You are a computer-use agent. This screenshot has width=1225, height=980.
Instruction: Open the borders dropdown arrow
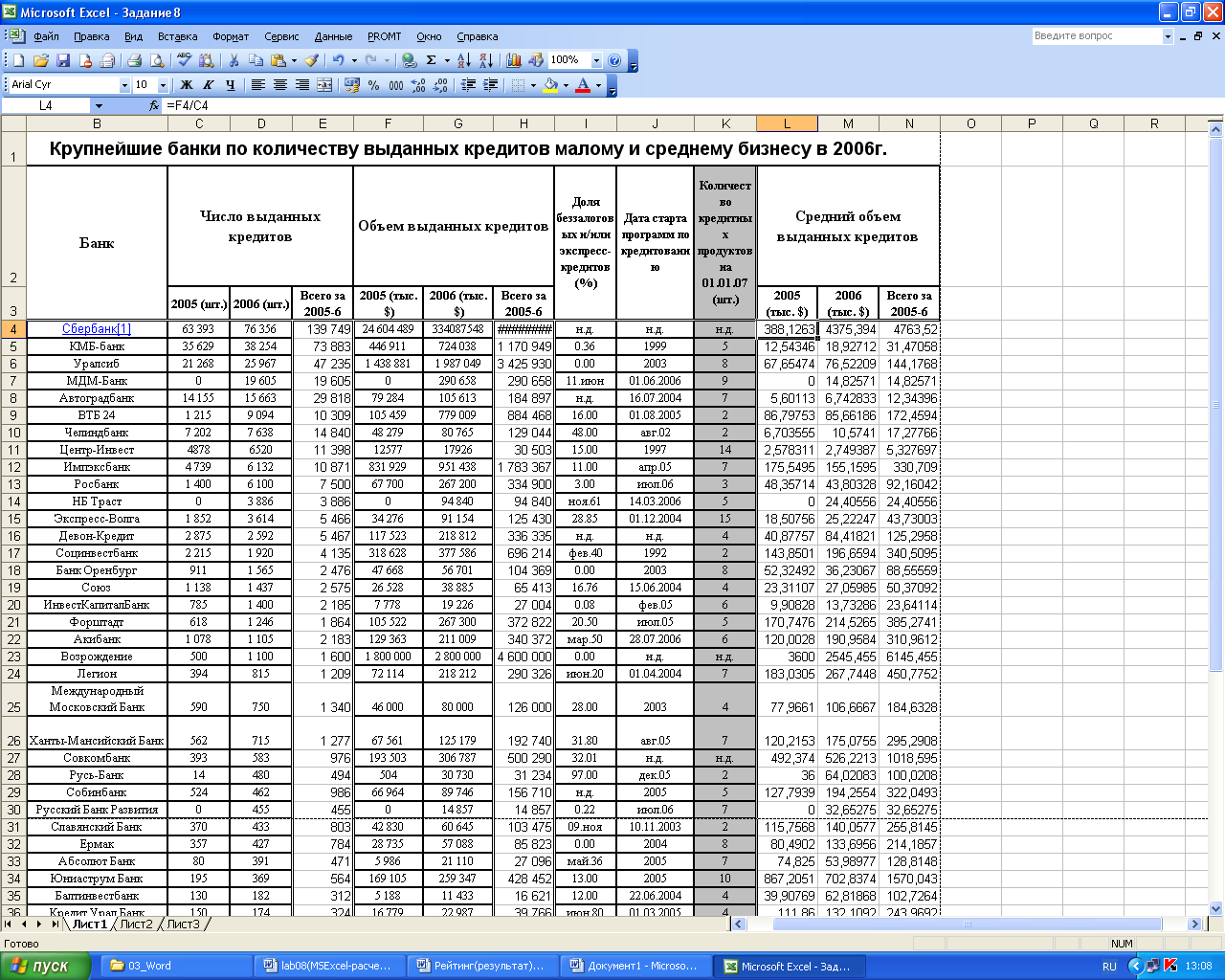533,85
